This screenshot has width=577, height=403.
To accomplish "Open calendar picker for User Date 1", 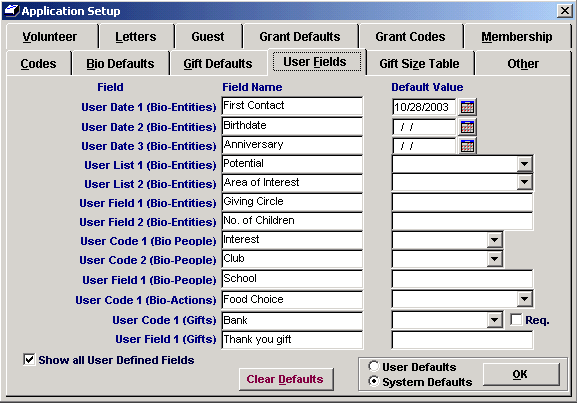I will [x=467, y=107].
